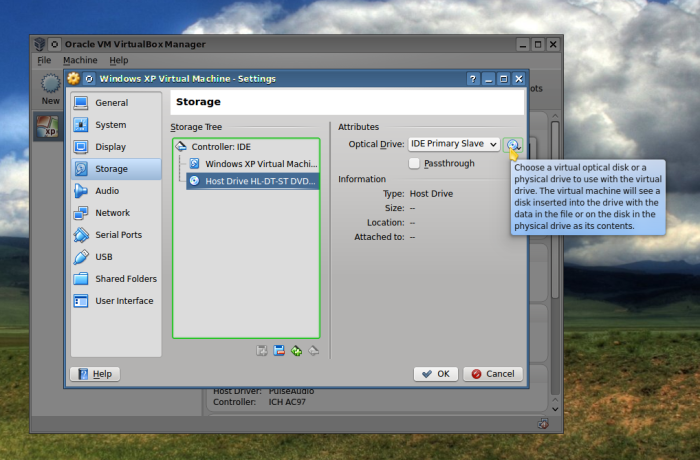Click the disabled Add Attachment icon
The width and height of the screenshot is (700, 460).
pos(262,351)
